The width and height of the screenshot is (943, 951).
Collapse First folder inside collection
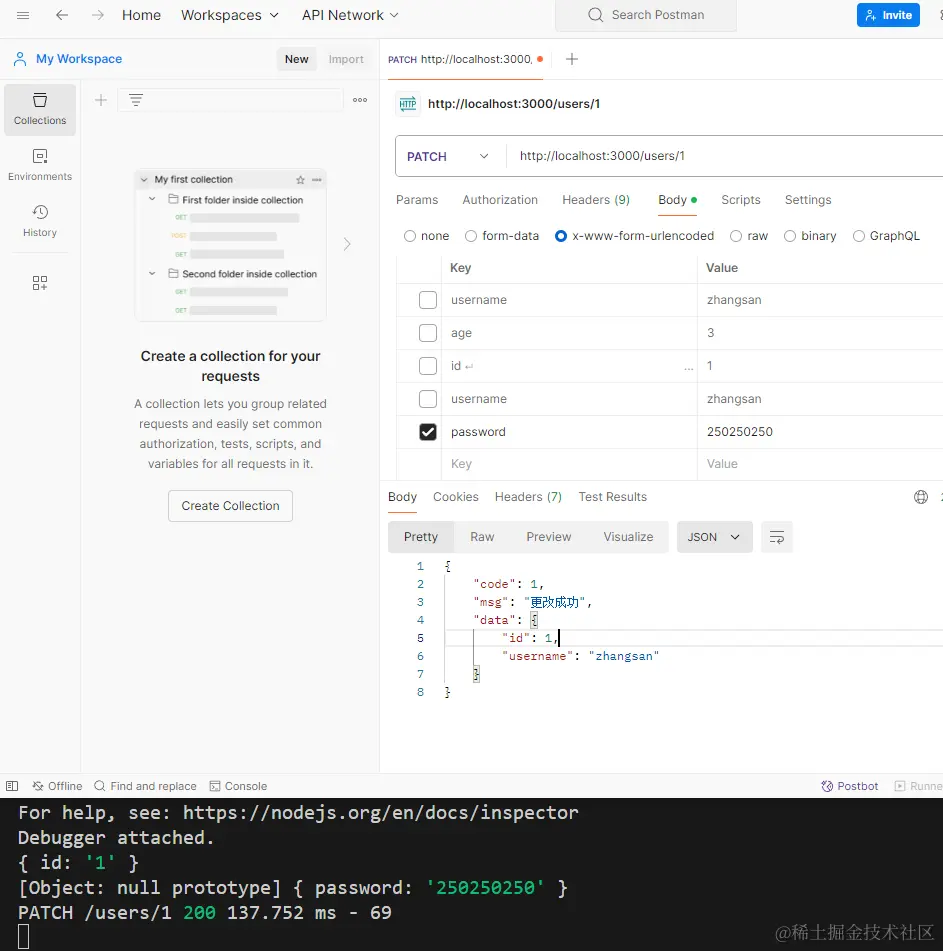tap(152, 199)
